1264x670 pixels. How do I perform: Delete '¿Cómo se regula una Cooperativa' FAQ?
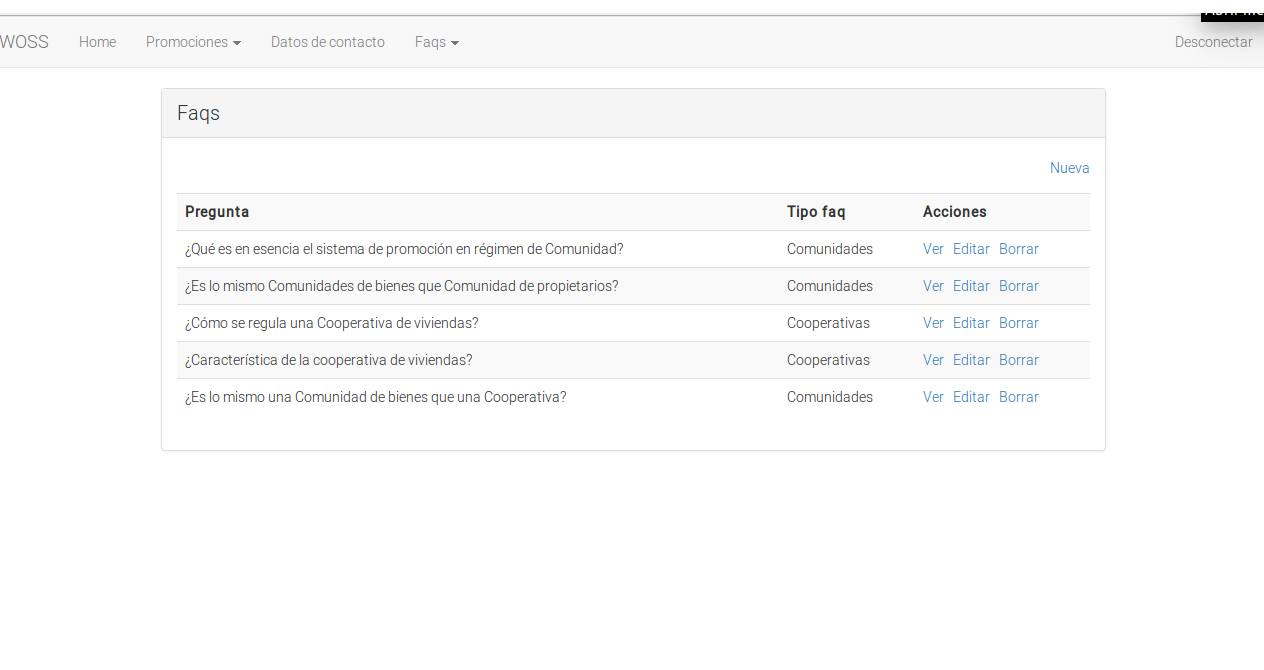1018,323
